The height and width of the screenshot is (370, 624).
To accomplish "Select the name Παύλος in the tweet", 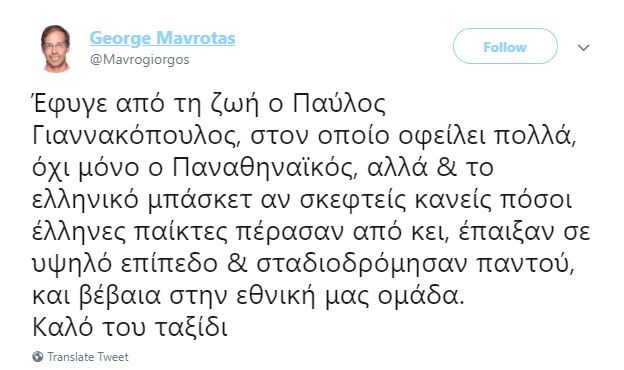I will tap(339, 105).
